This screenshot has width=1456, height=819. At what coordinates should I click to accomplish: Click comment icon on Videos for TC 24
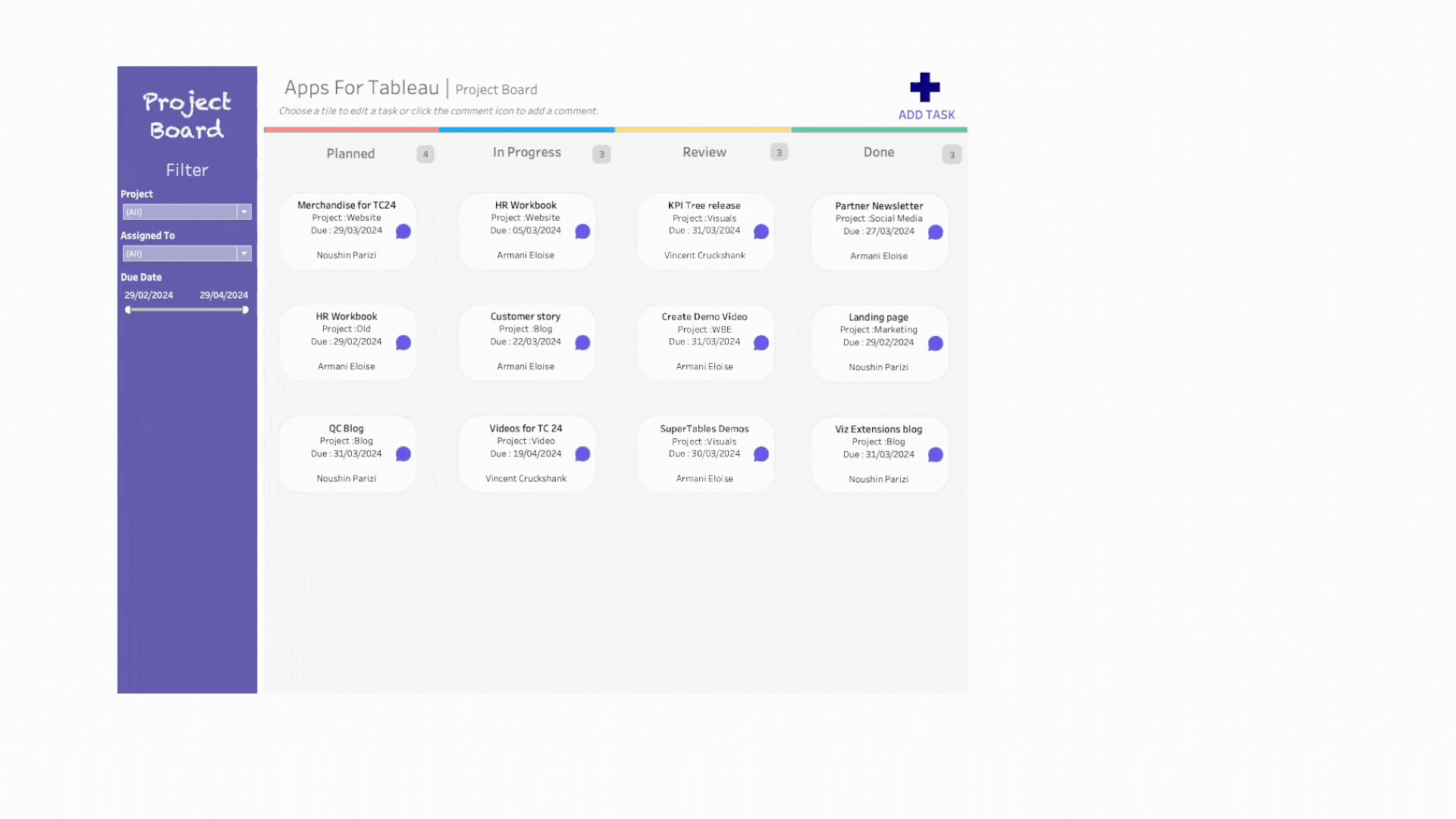(582, 454)
